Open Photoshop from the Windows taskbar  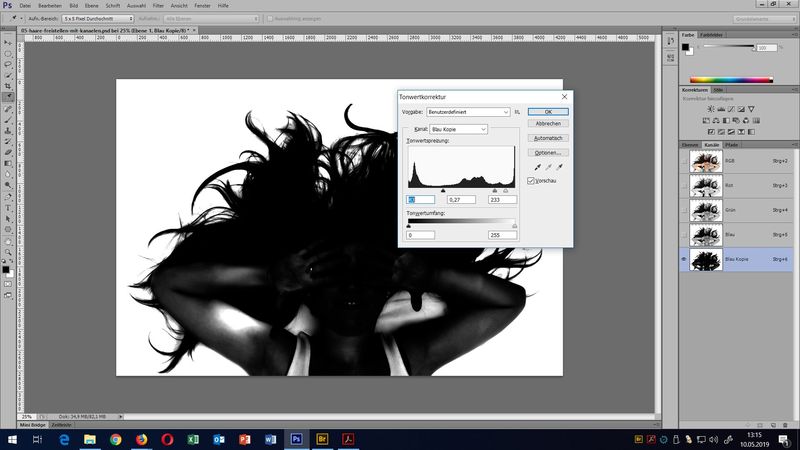point(296,438)
